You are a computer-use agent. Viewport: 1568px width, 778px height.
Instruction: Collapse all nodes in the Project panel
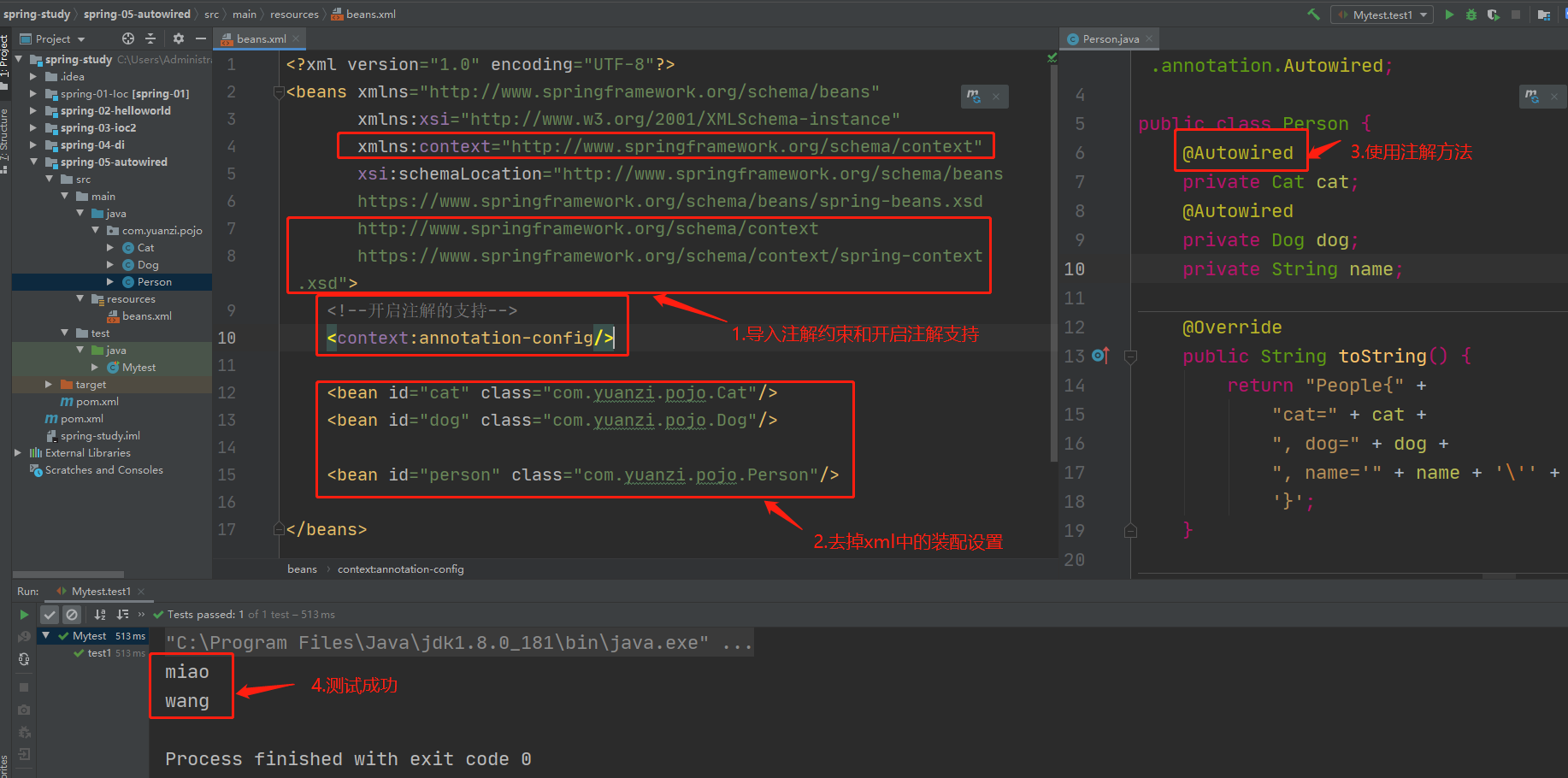[150, 38]
